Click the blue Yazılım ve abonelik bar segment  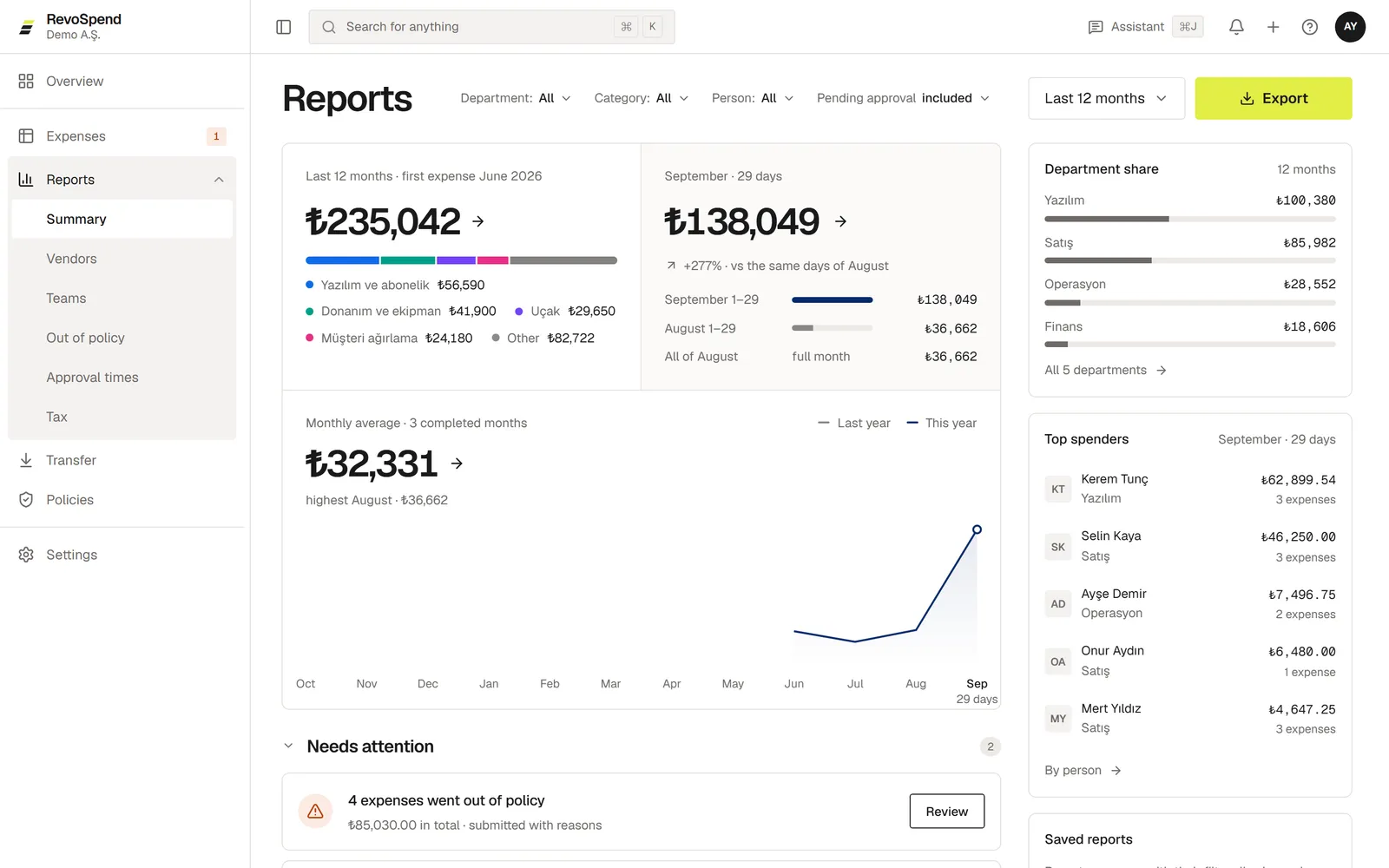[x=342, y=260]
